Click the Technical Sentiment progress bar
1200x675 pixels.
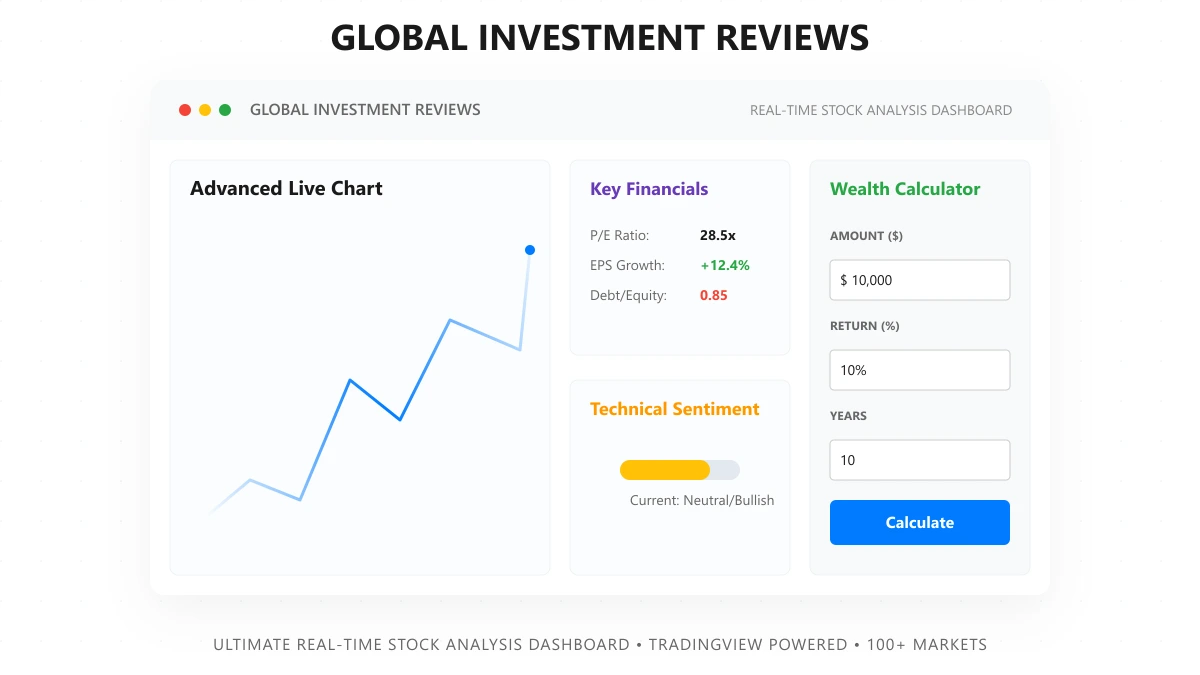click(x=680, y=470)
